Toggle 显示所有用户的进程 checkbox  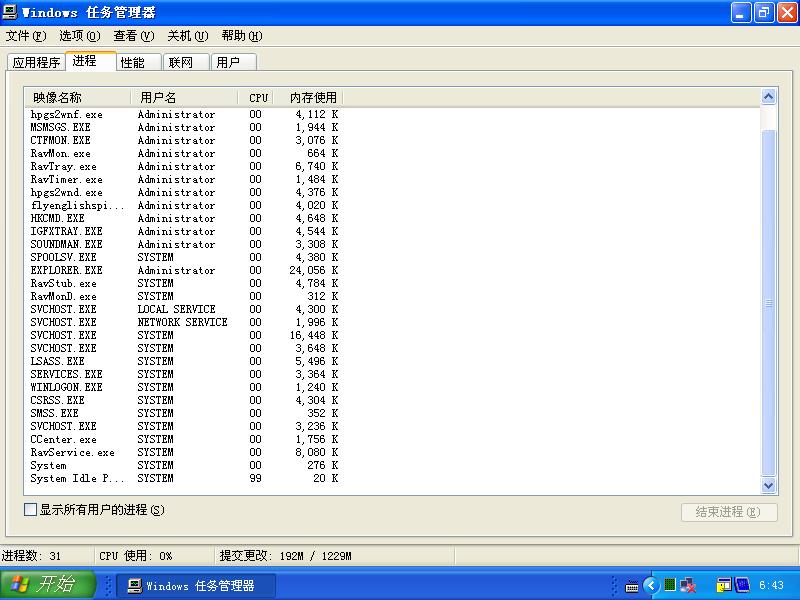[x=31, y=509]
